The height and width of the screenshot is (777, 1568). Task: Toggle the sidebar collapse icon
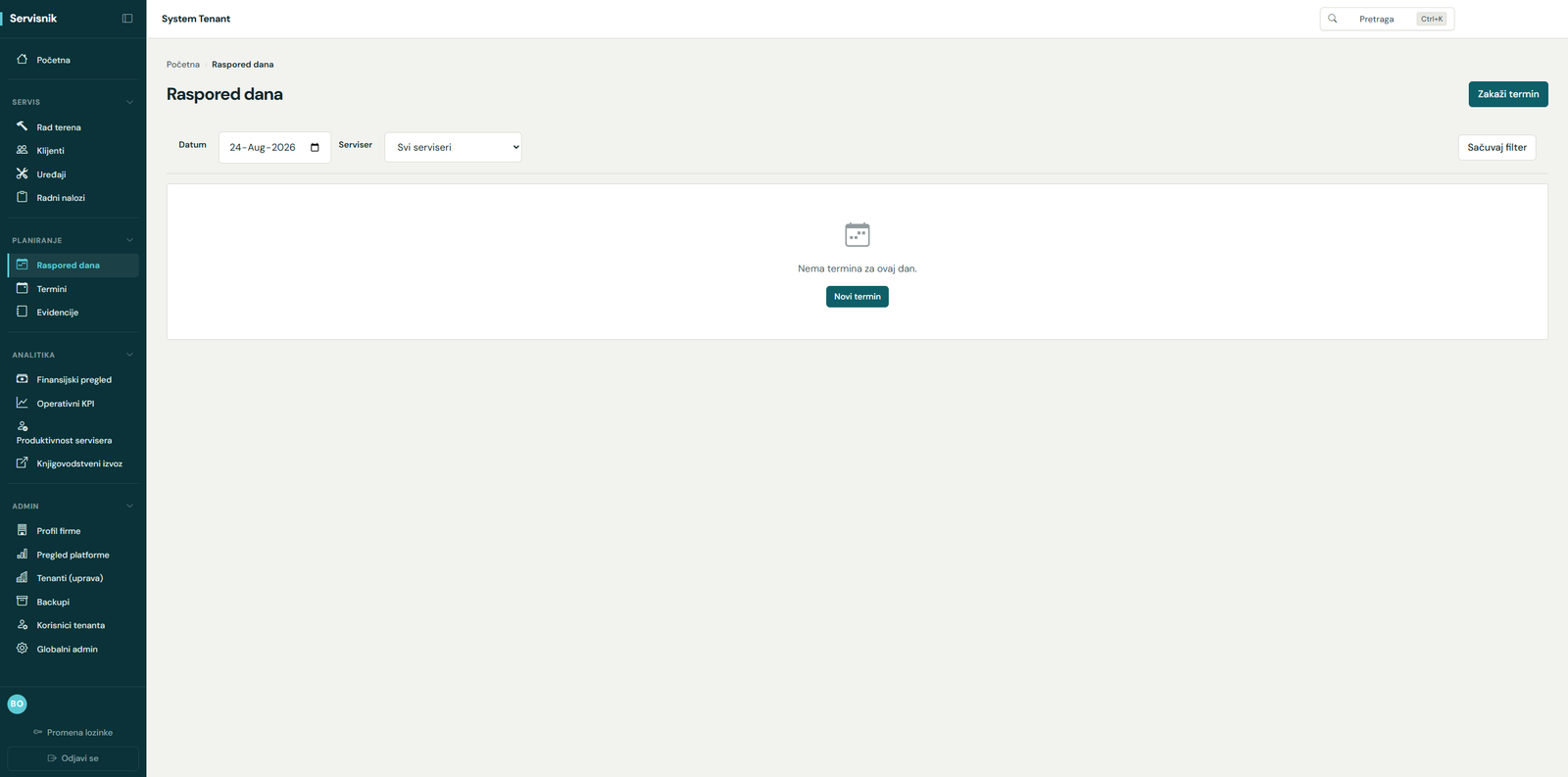click(x=127, y=19)
